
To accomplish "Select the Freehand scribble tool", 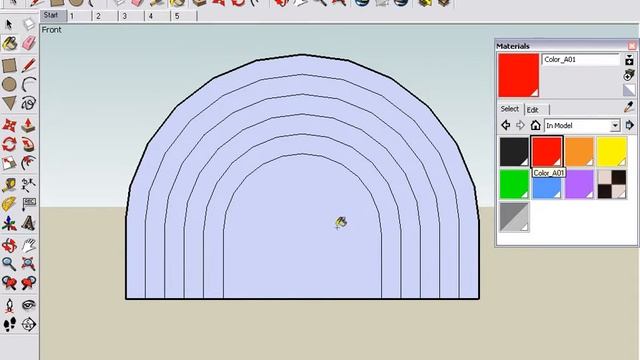I will [x=28, y=103].
